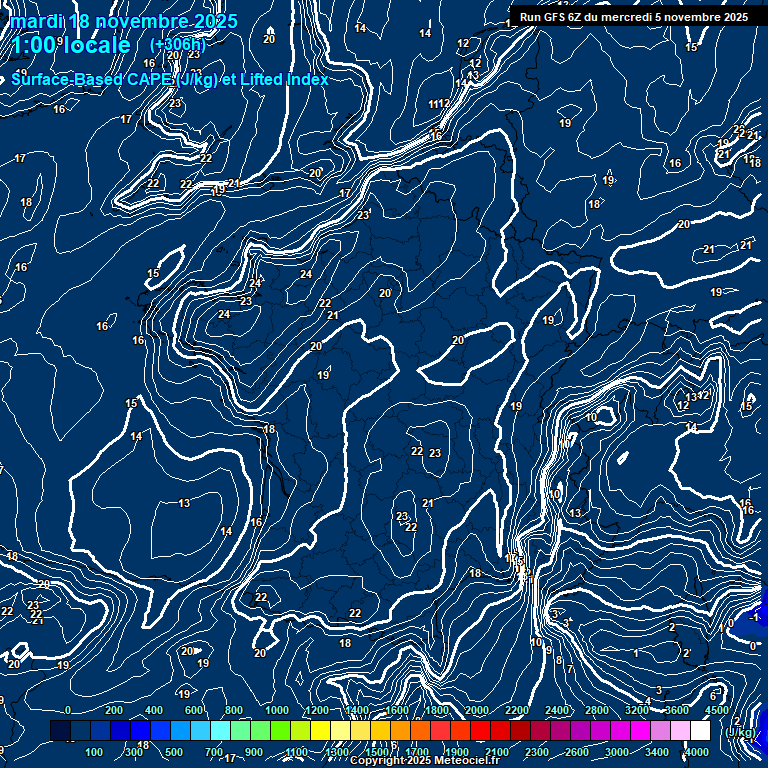Click the '-1' lifted index value in the blue area
Viewport: 768px width, 768px height.
pyautogui.click(x=755, y=617)
